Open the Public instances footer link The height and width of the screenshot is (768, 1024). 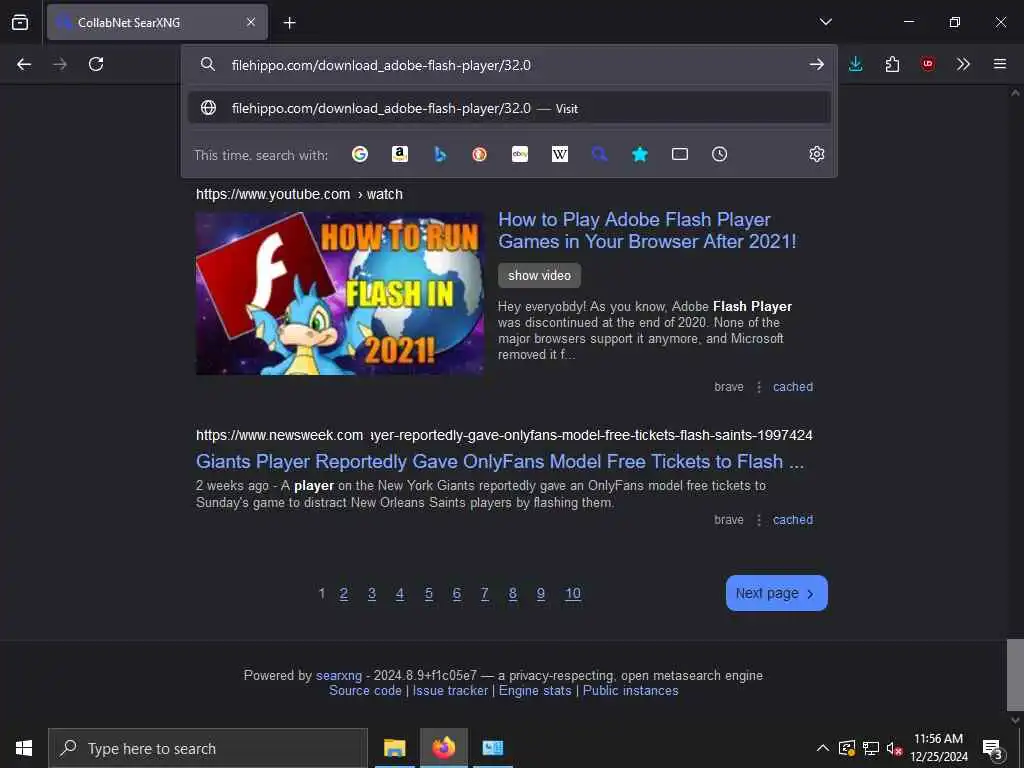(x=631, y=690)
